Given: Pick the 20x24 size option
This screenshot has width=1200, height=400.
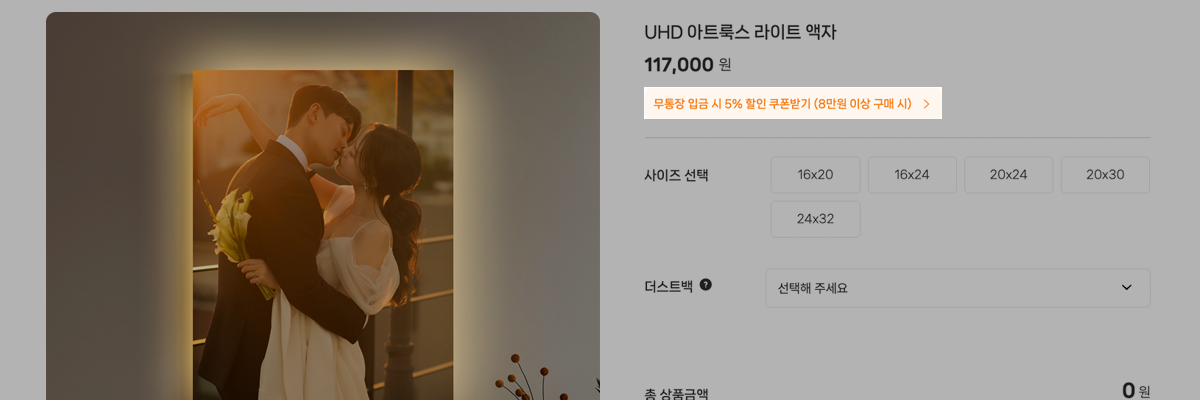Looking at the screenshot, I should click(x=1008, y=175).
